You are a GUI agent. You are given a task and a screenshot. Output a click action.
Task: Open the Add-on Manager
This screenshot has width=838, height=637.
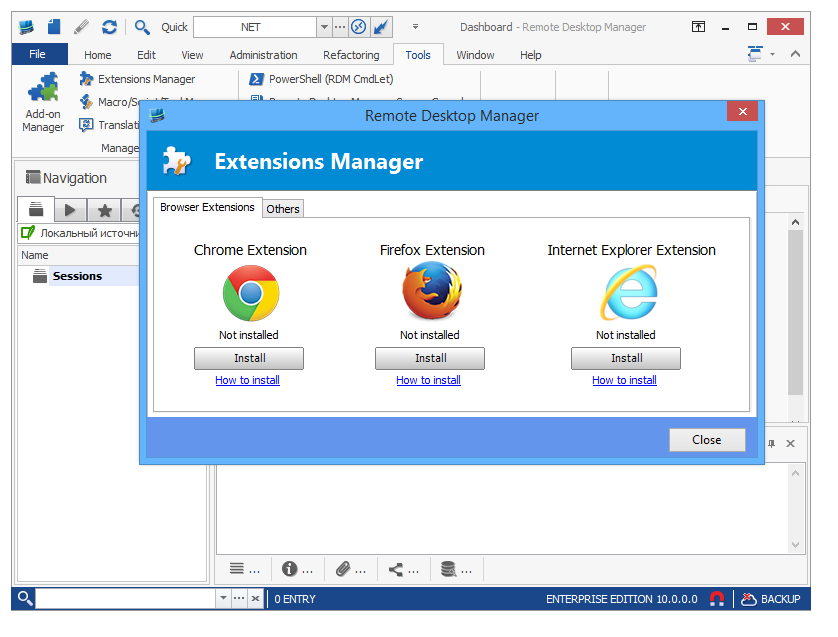pos(43,102)
